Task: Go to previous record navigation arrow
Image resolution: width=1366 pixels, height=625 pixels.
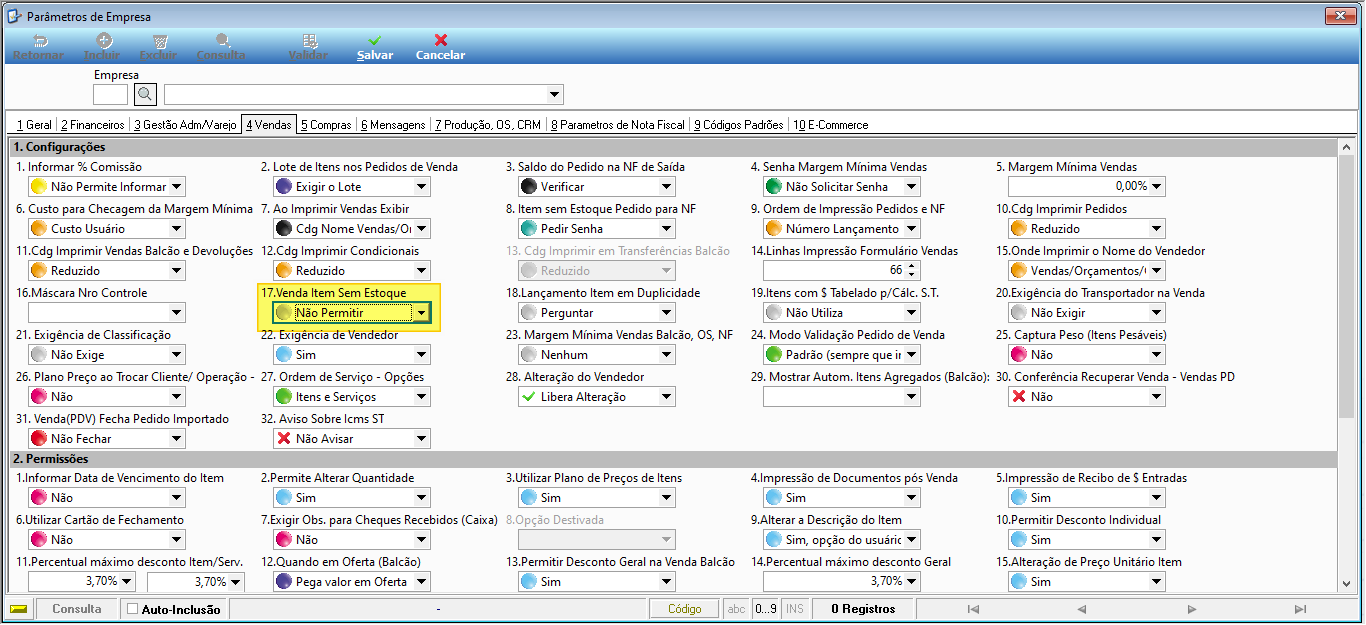Action: [x=1082, y=609]
